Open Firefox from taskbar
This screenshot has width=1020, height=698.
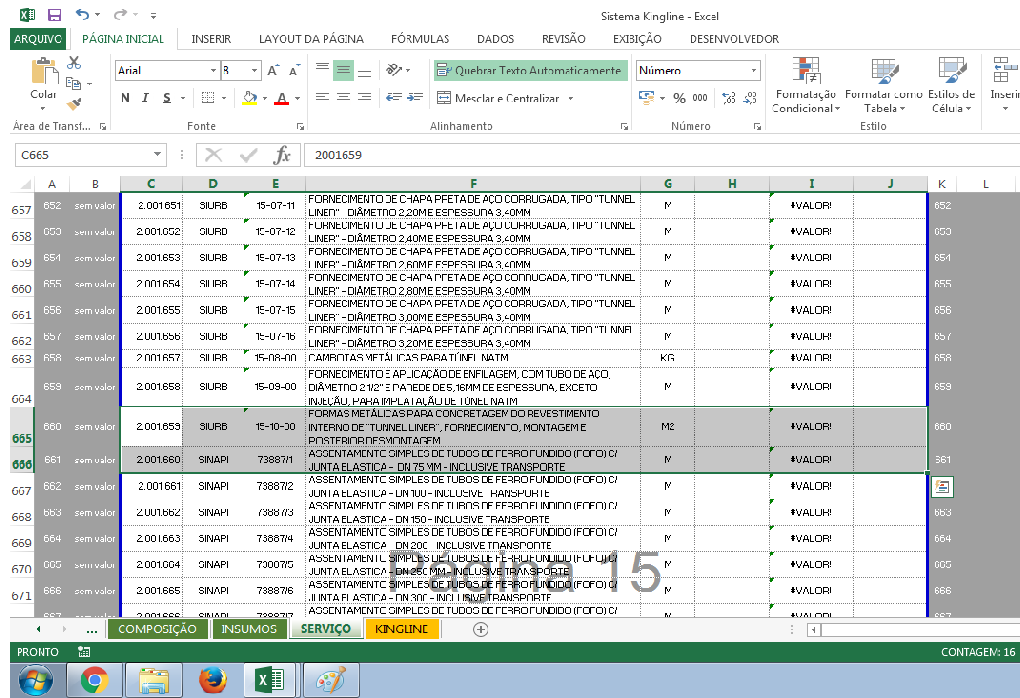tap(212, 680)
